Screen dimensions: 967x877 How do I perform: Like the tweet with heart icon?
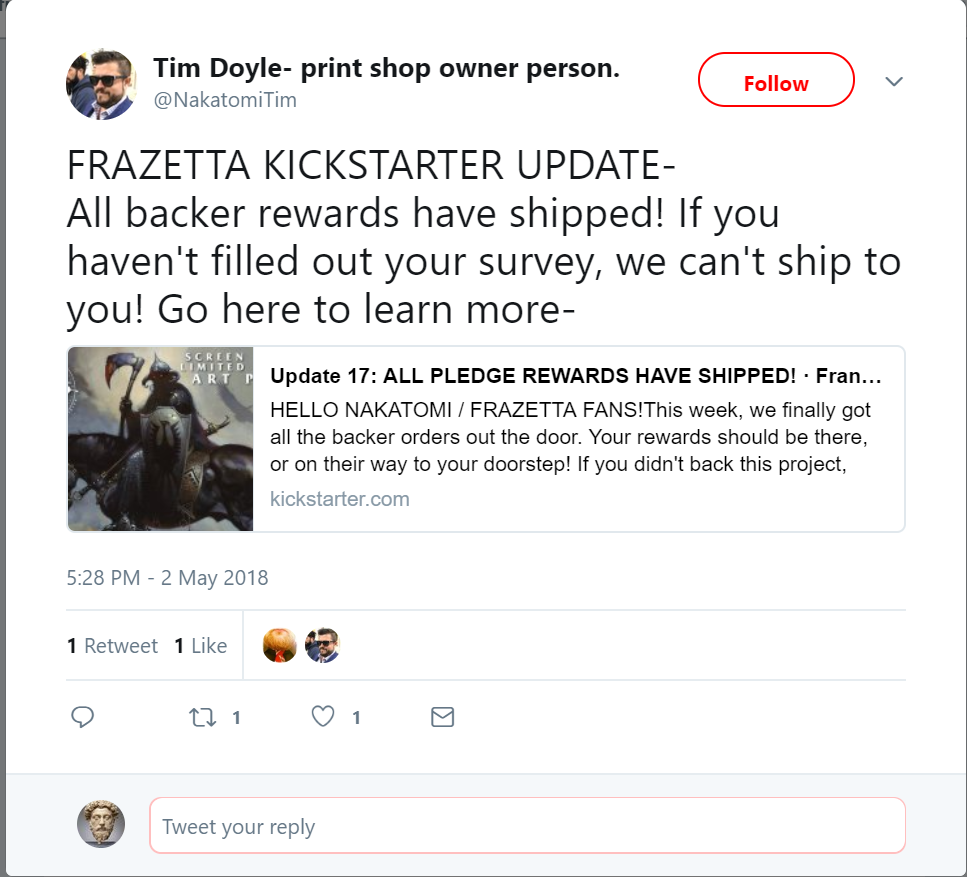(x=323, y=717)
